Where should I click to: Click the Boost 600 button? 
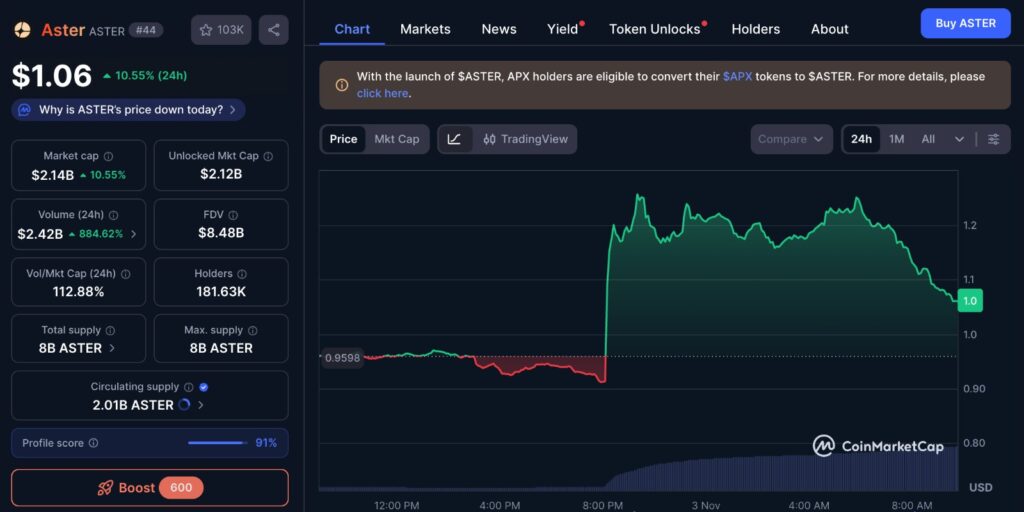[x=150, y=488]
